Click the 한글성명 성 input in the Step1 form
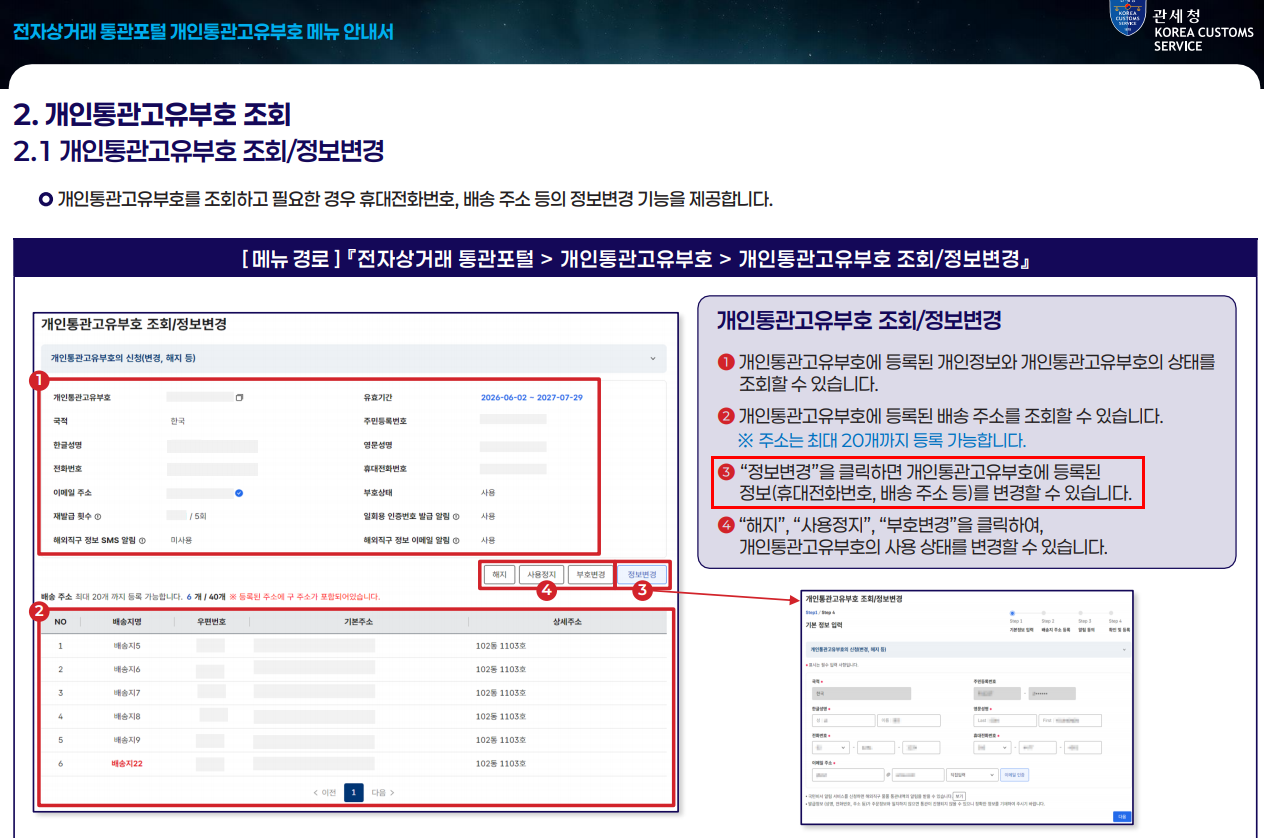 coord(844,720)
